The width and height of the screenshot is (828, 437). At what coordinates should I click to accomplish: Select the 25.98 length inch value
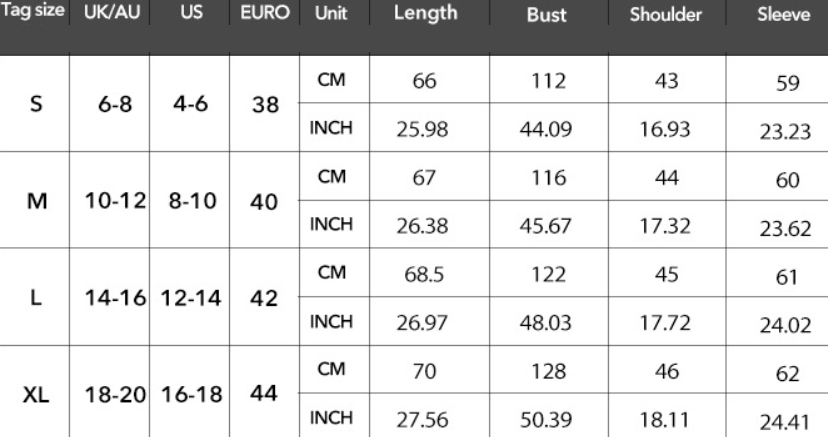point(425,128)
